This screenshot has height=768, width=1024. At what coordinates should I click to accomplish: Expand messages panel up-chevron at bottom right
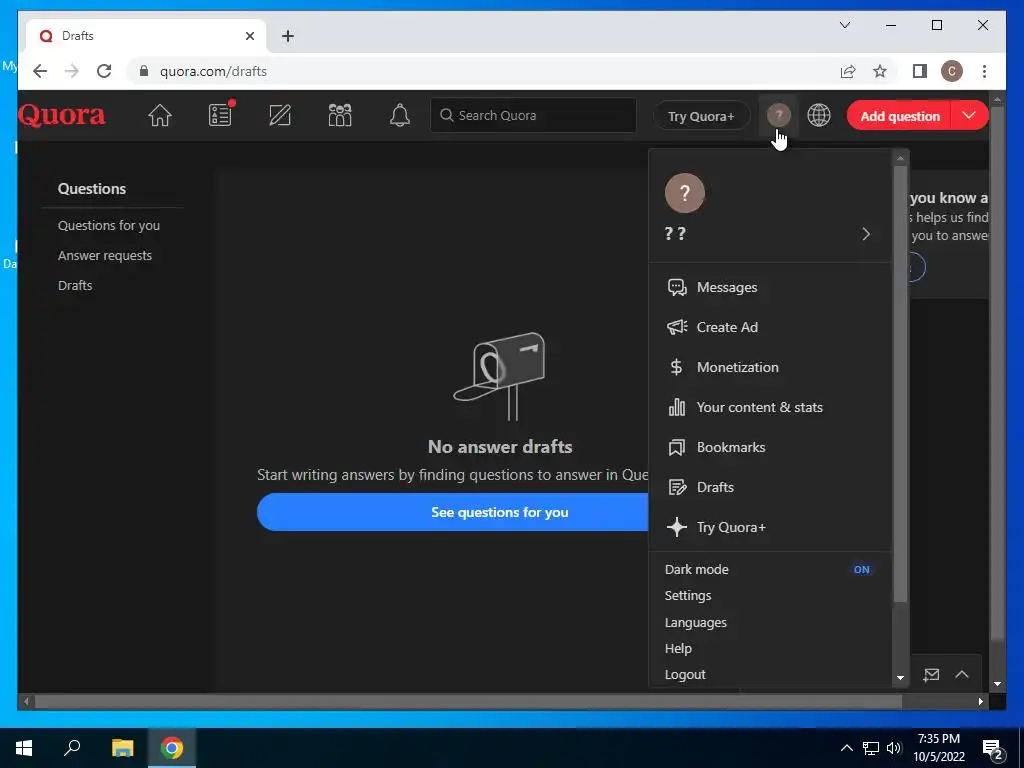[961, 675]
